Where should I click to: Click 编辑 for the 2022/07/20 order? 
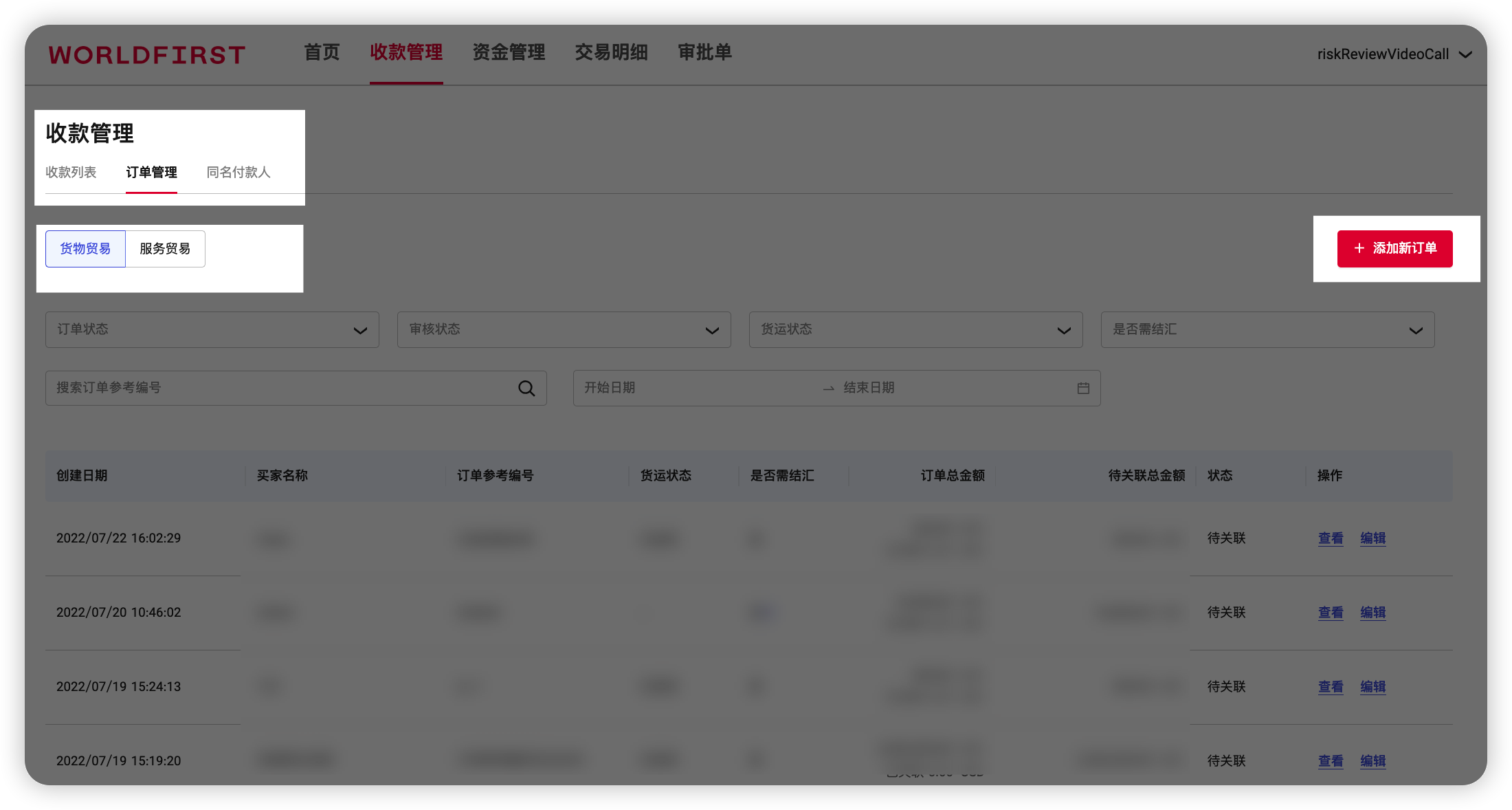tap(1372, 613)
